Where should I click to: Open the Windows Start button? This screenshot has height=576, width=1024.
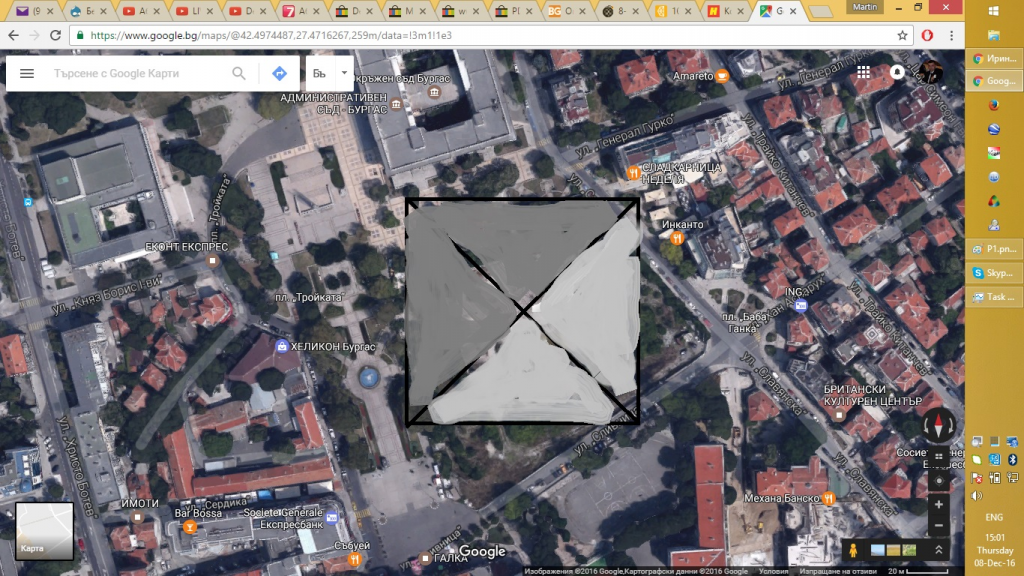994,10
